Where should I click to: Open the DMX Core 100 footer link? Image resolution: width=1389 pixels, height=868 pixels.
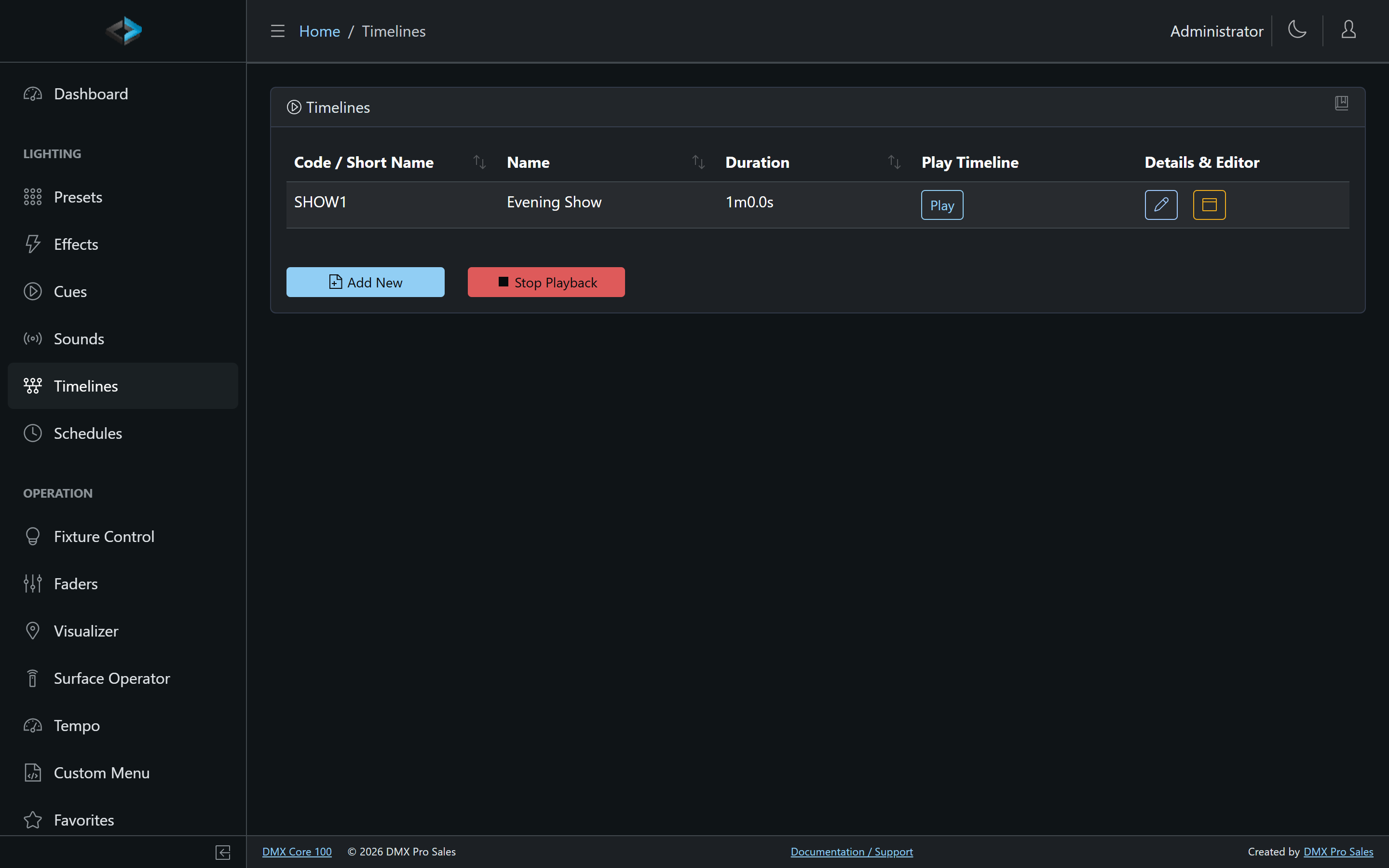coord(297,851)
